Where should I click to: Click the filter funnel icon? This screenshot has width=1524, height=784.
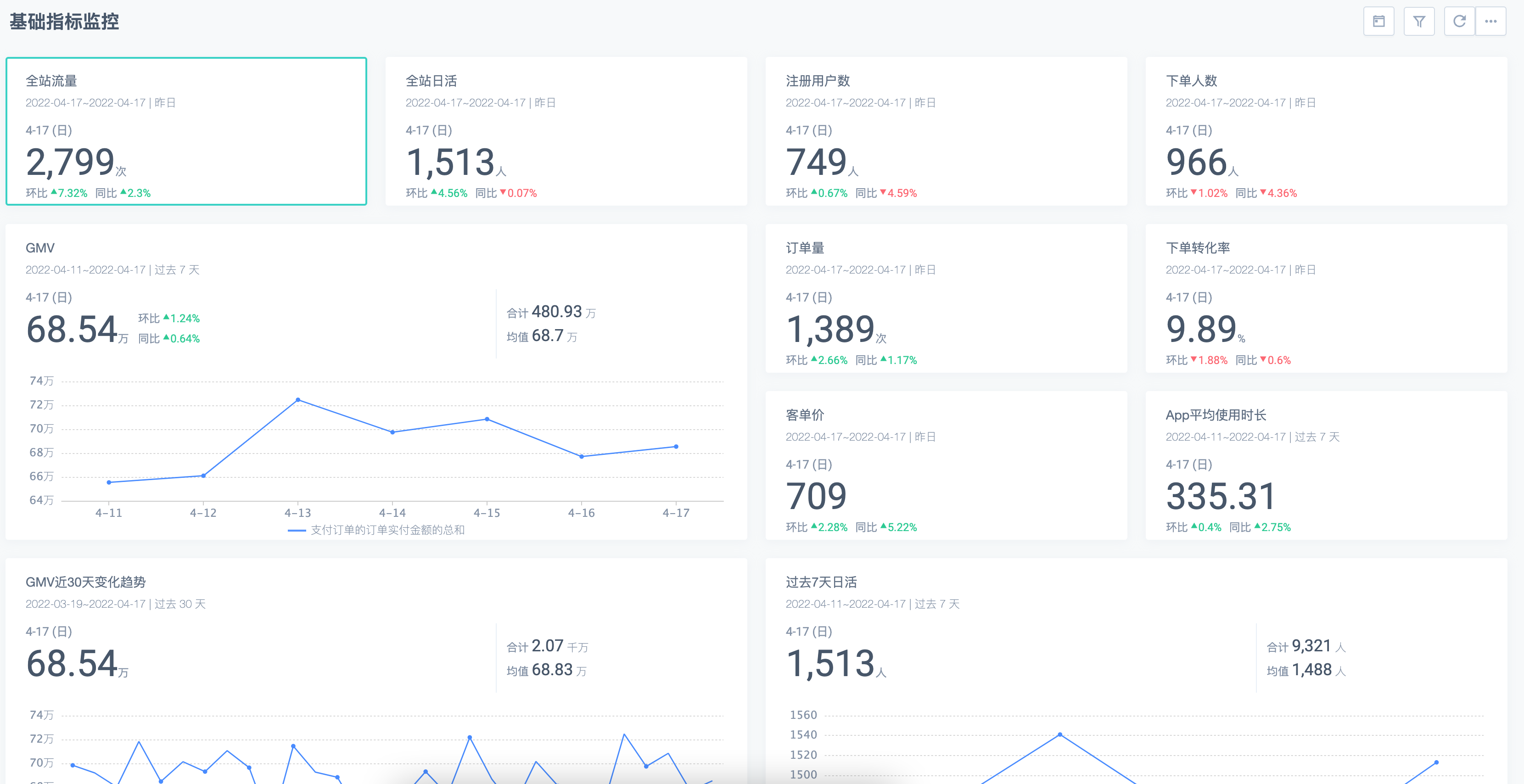click(1419, 22)
